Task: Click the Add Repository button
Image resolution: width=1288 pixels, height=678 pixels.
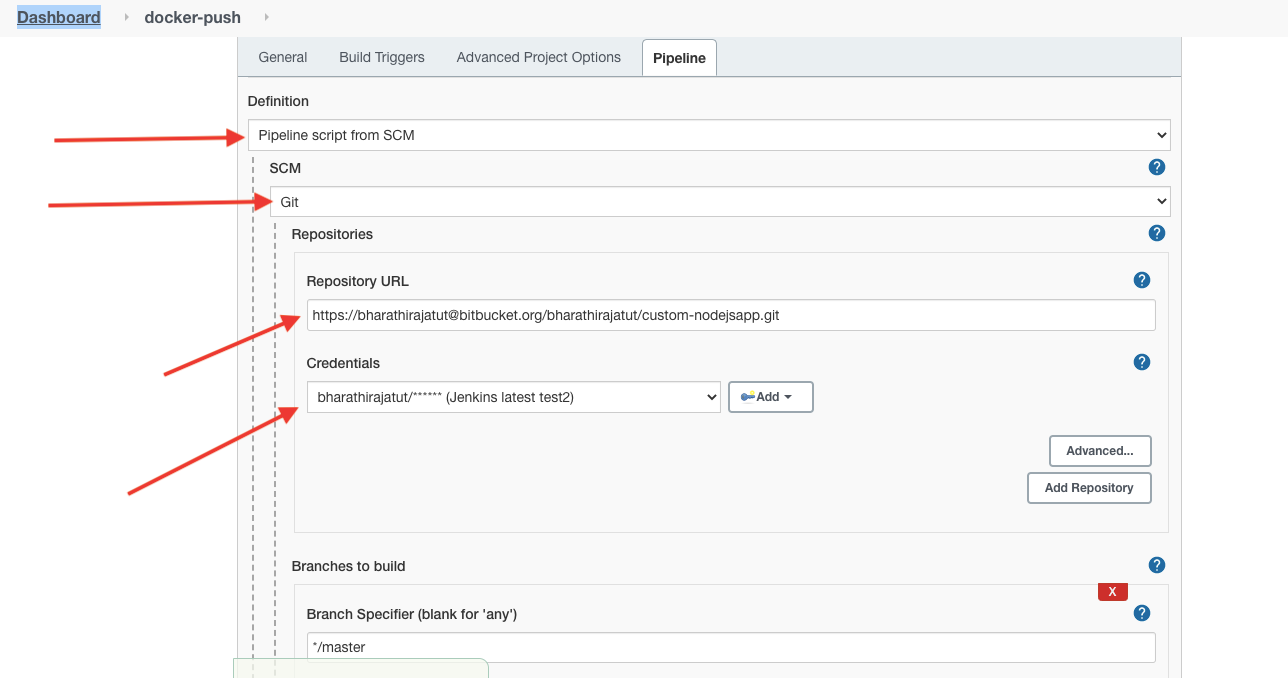Action: (1088, 488)
